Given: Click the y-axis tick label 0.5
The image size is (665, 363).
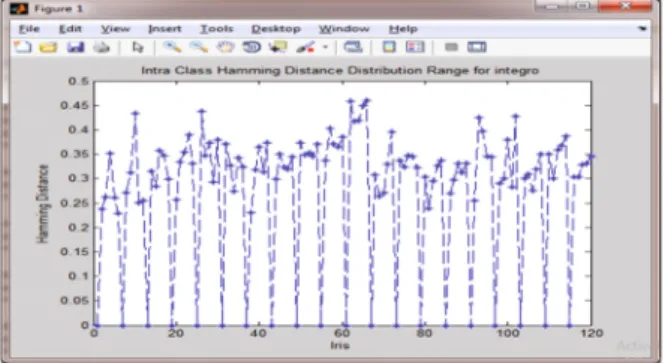Looking at the screenshot, I should [x=79, y=81].
